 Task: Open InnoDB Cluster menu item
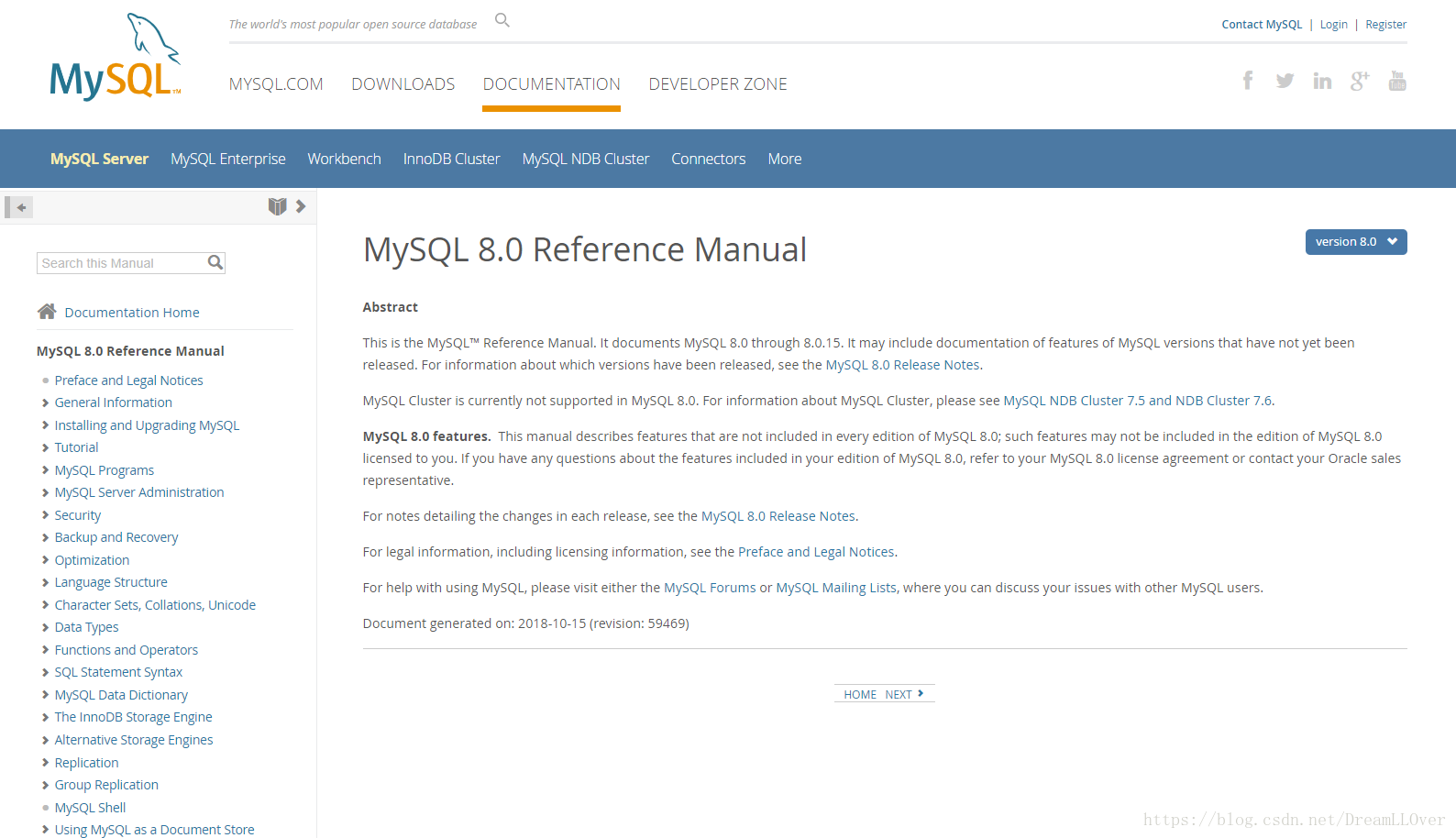(452, 159)
